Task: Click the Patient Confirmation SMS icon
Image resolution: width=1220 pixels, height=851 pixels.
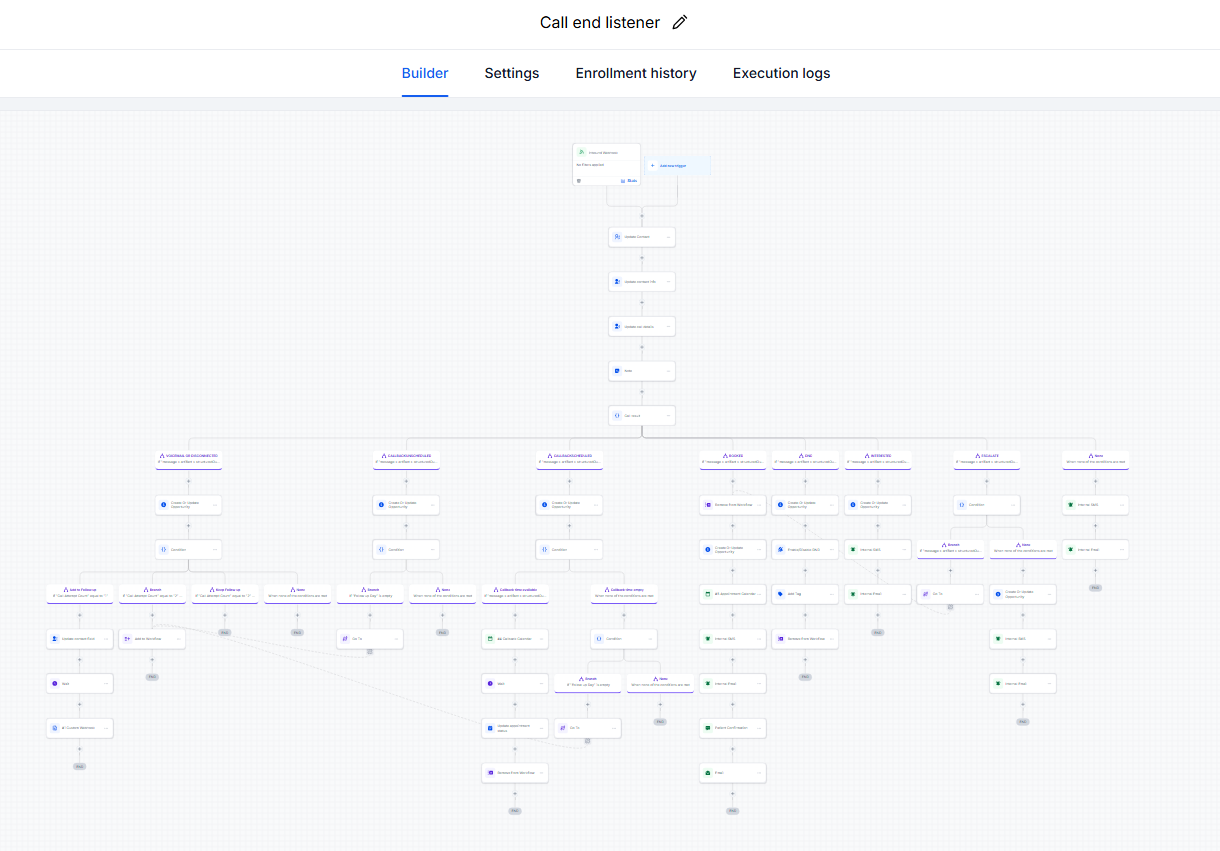Action: coord(708,727)
